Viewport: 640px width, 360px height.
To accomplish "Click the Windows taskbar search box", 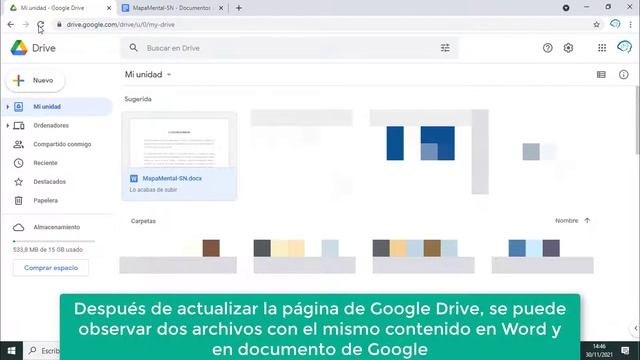I will pos(43,351).
